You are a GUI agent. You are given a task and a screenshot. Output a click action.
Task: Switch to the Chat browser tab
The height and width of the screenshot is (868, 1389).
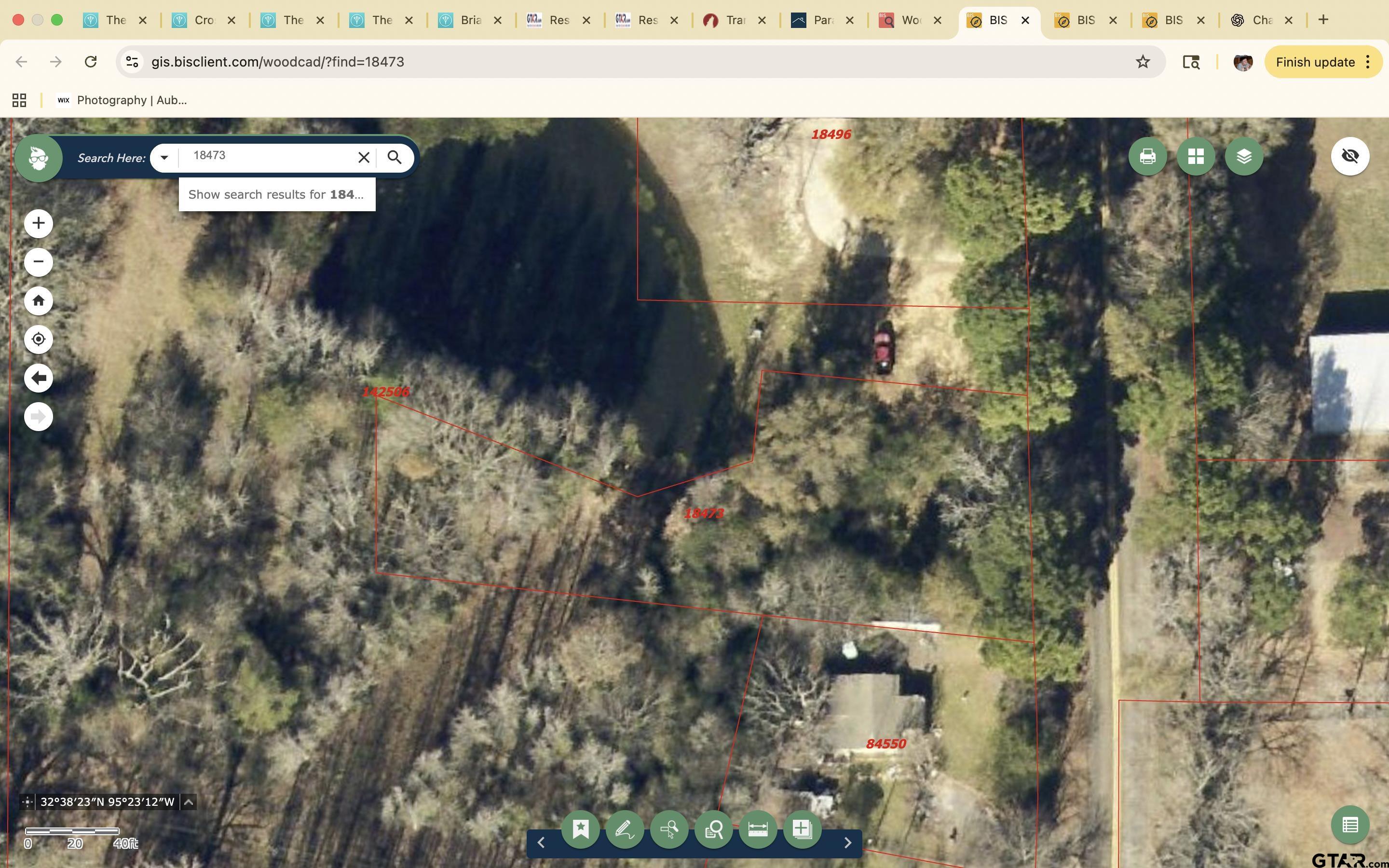1260,20
